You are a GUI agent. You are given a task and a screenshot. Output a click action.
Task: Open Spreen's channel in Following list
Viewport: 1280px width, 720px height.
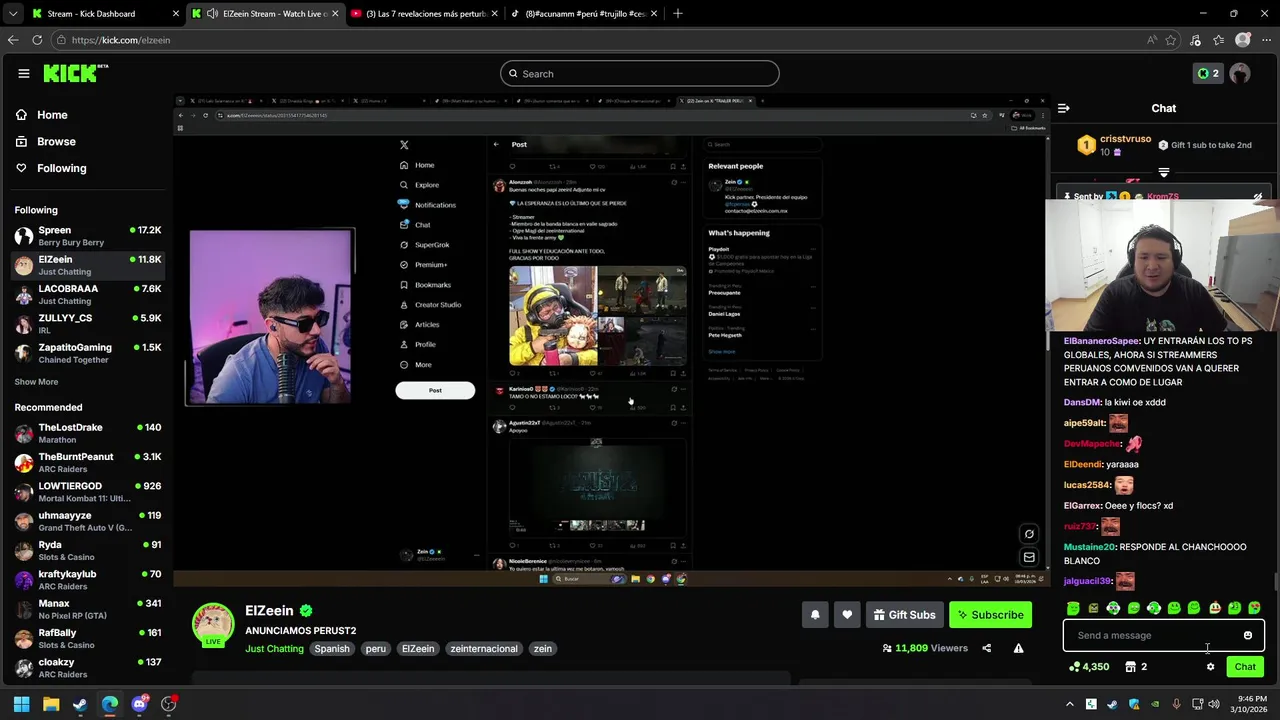click(x=88, y=236)
